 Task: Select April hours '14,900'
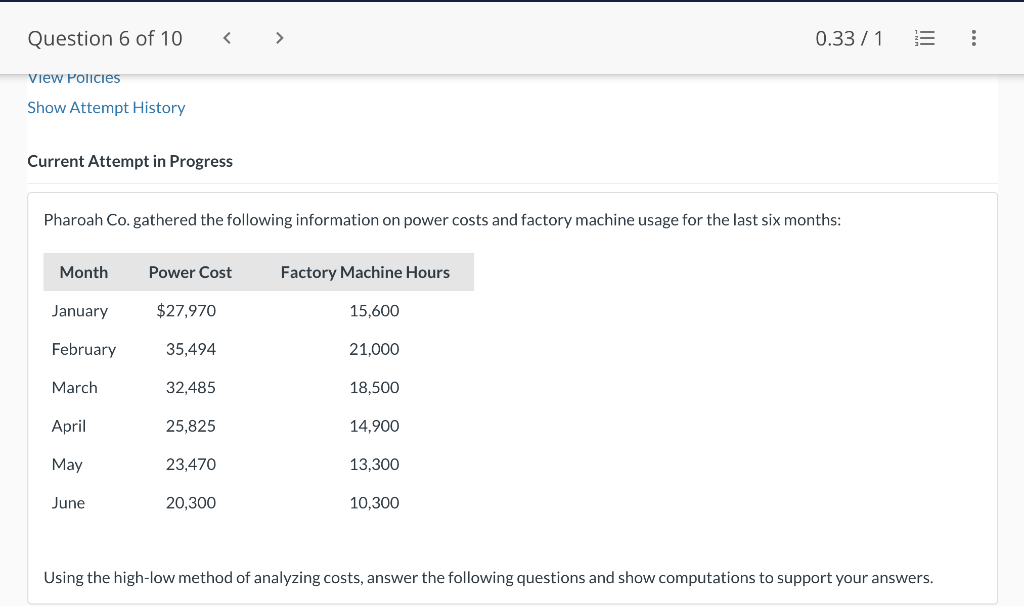click(374, 426)
